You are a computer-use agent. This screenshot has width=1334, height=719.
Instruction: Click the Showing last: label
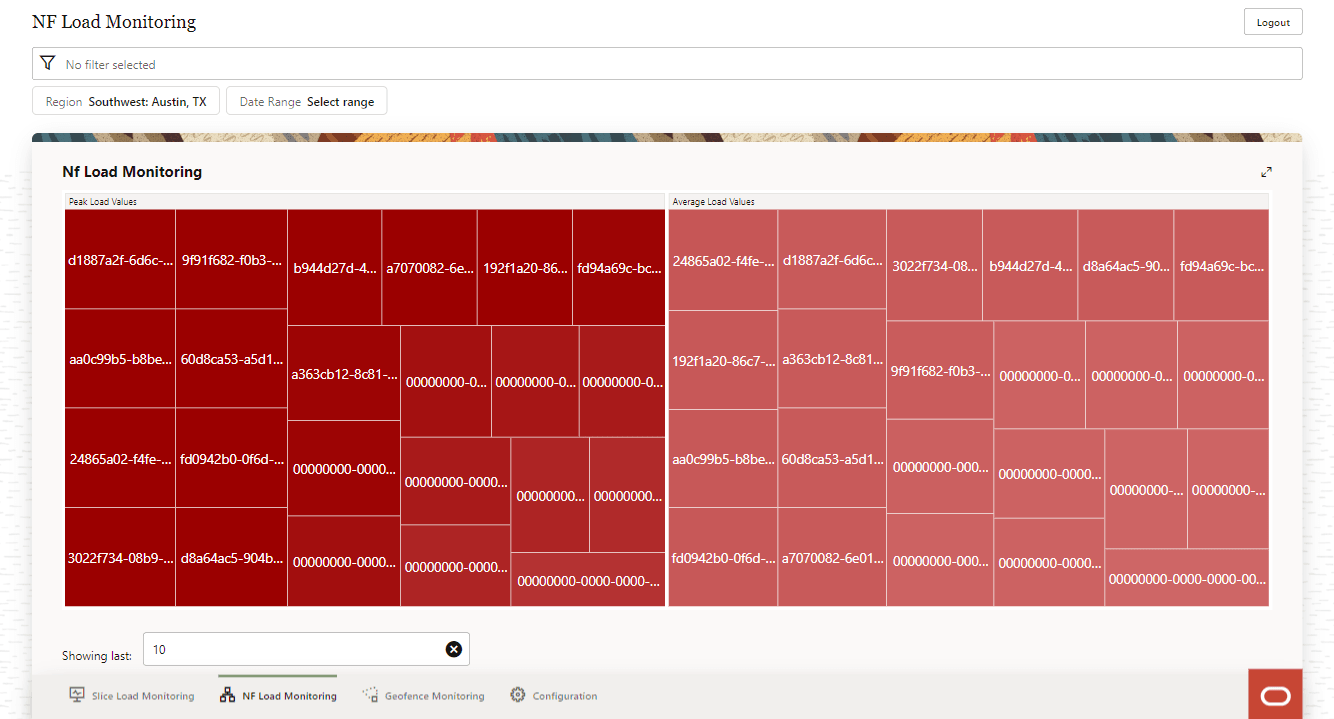coord(97,656)
